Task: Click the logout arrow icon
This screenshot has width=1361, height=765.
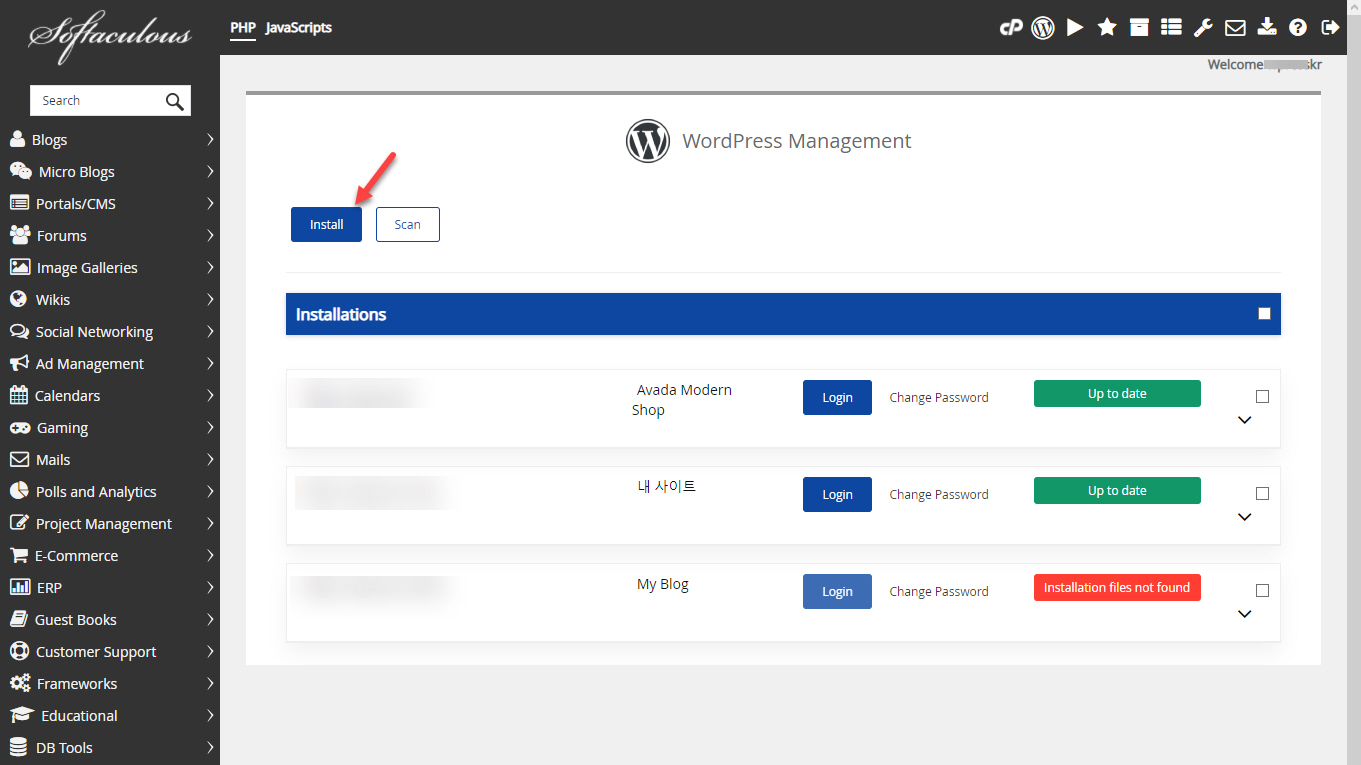Action: [1330, 28]
